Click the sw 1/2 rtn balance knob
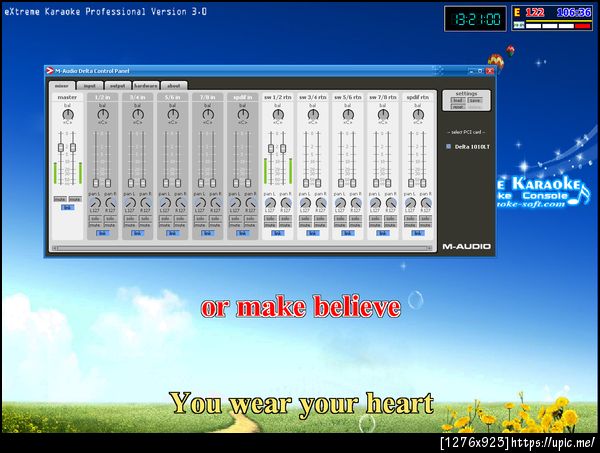This screenshot has height=453, width=600. point(278,114)
